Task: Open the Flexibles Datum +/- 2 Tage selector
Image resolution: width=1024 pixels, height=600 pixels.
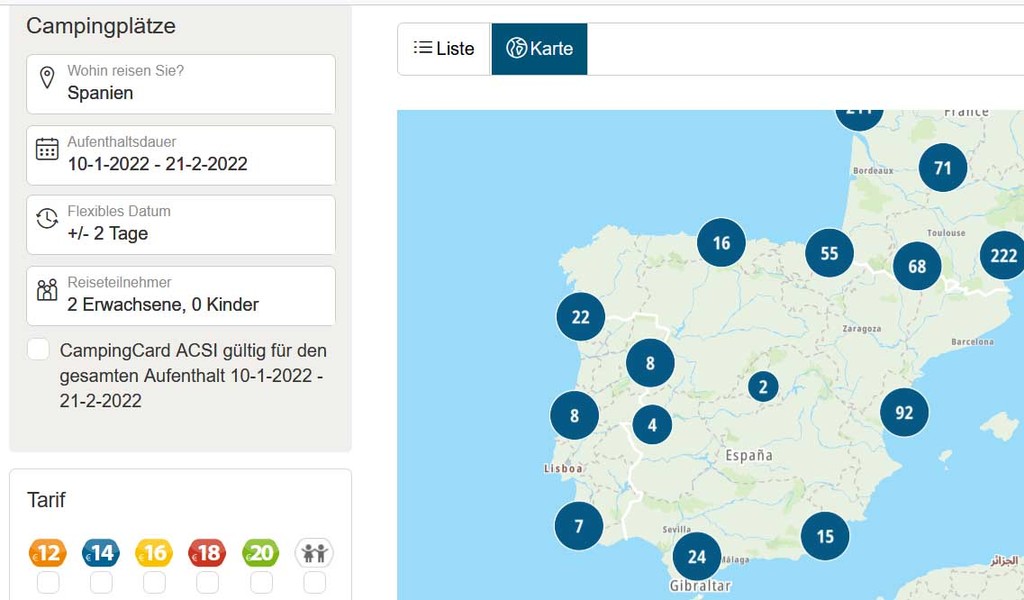Action: 181,225
